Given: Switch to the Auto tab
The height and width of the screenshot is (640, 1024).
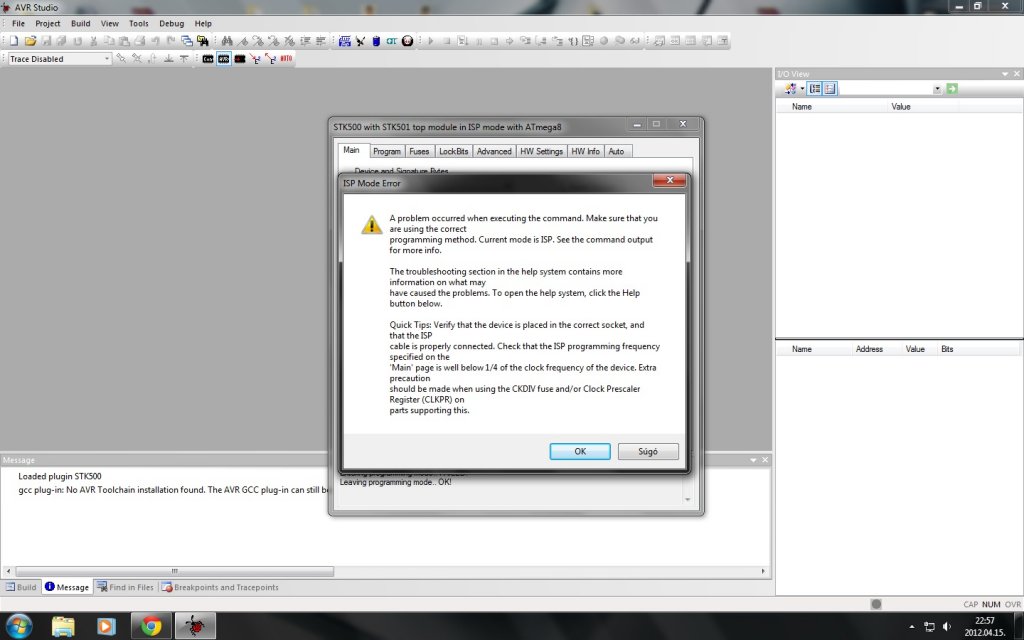Looking at the screenshot, I should (x=616, y=152).
